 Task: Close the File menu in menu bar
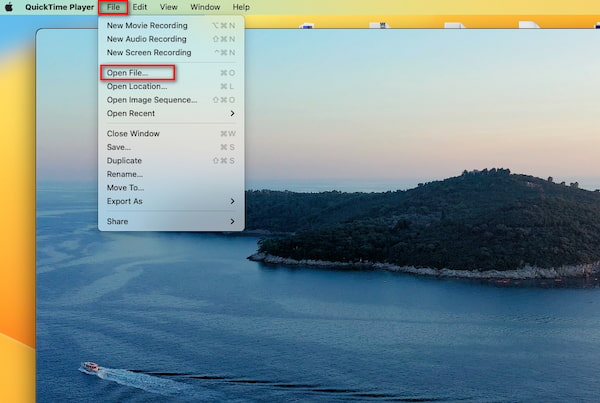click(x=113, y=7)
